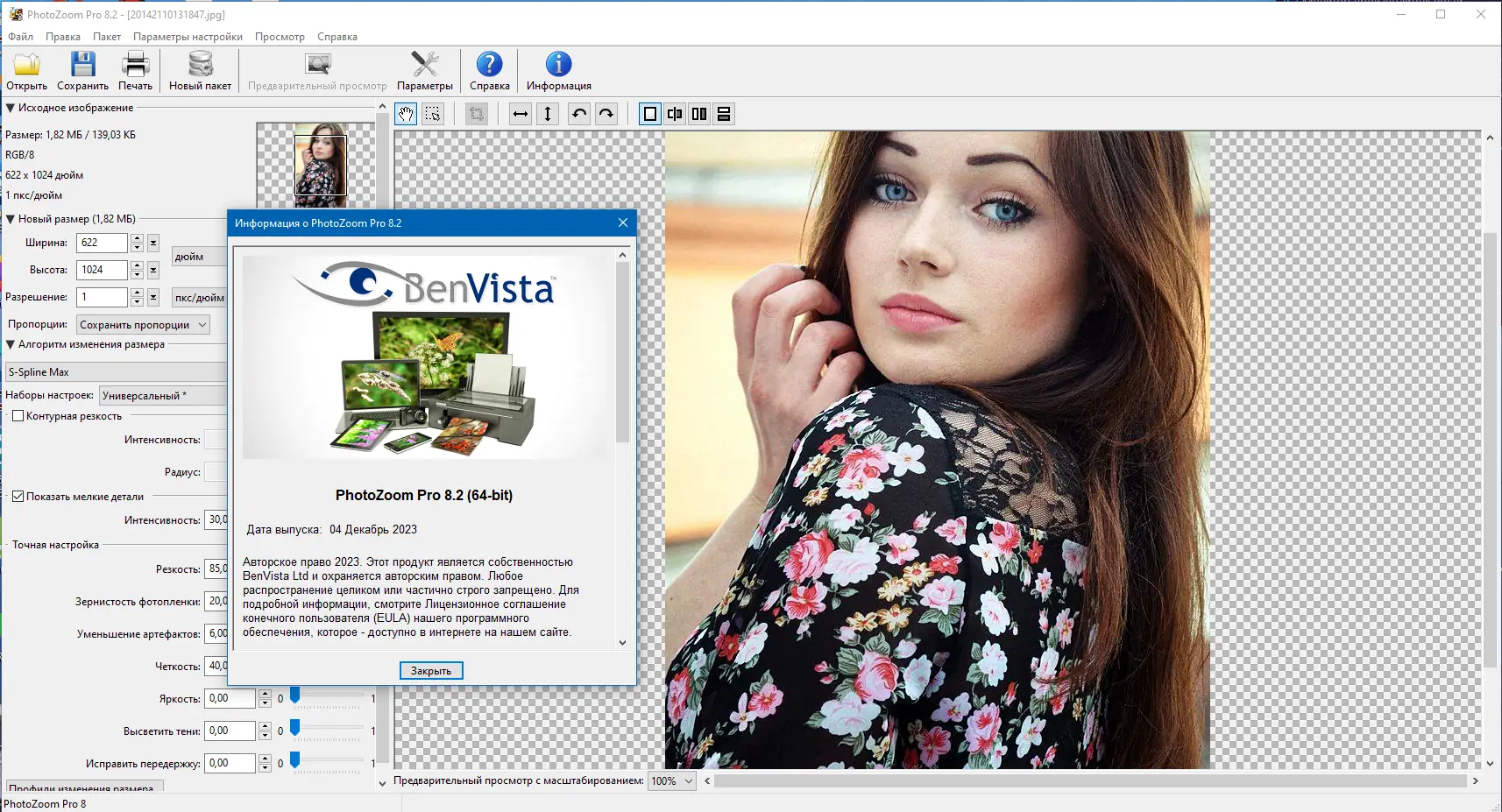Flip the image horizontally
This screenshot has width=1502, height=812.
521,114
